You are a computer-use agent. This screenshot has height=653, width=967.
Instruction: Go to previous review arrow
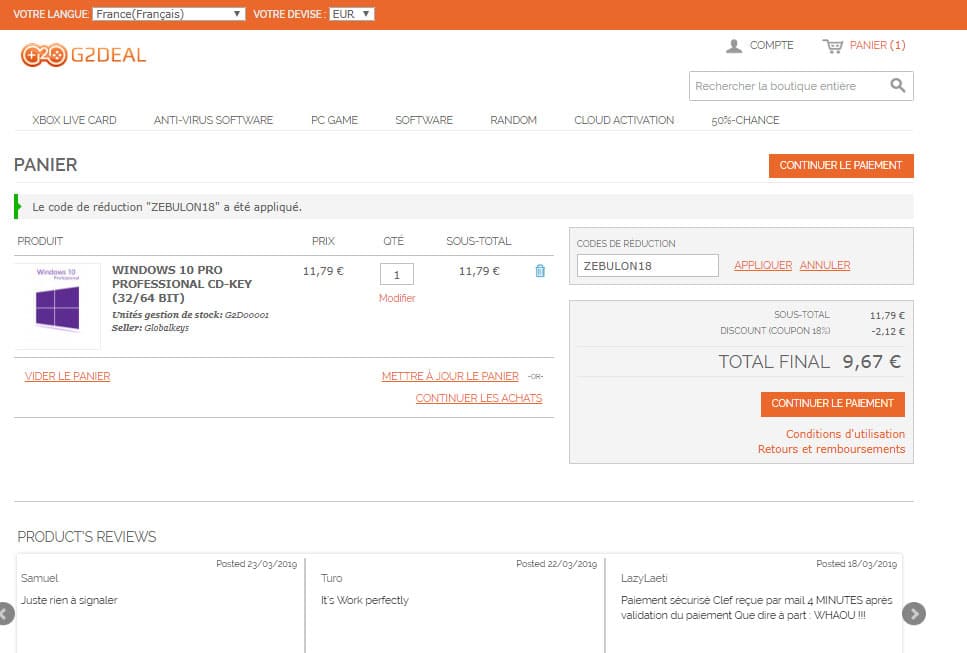click(5, 614)
